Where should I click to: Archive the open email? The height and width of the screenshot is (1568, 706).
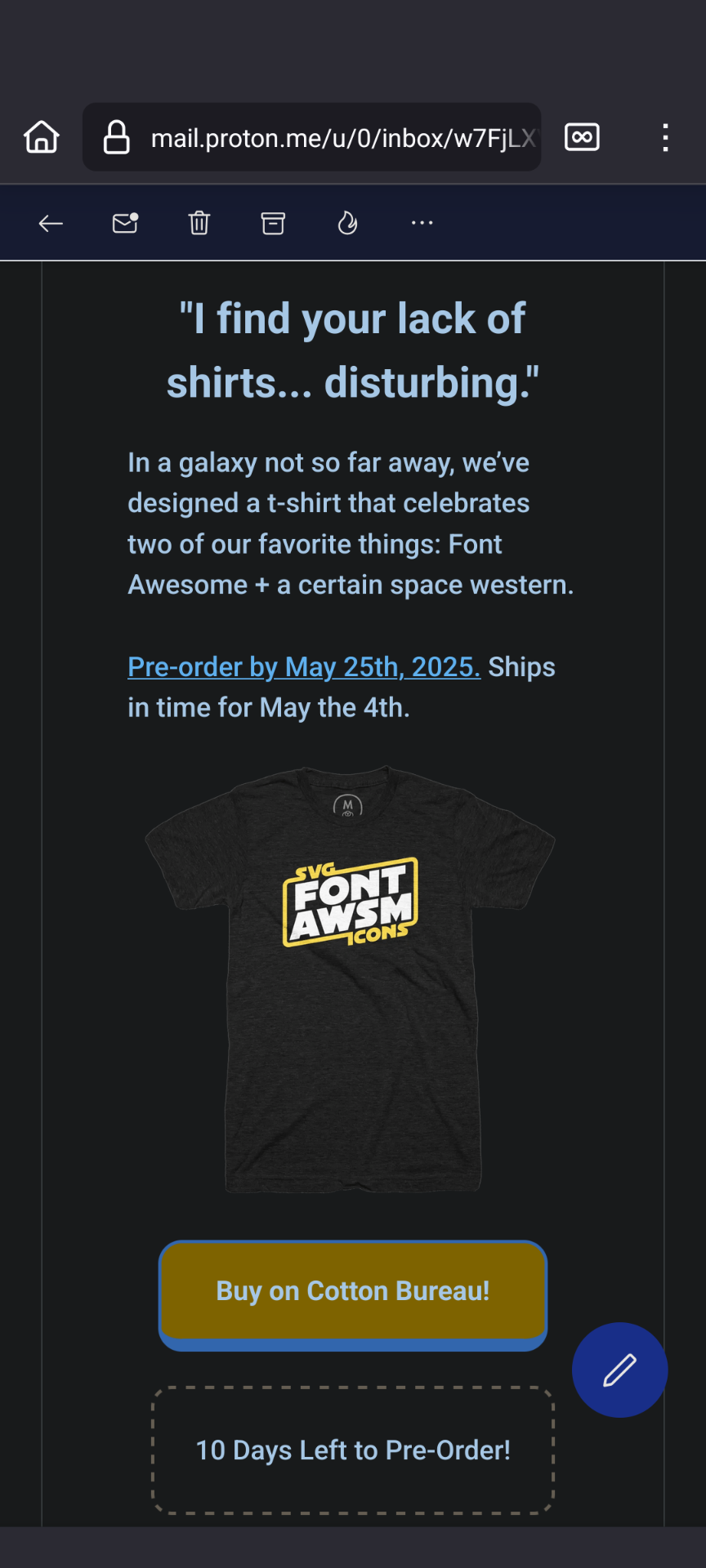273,223
